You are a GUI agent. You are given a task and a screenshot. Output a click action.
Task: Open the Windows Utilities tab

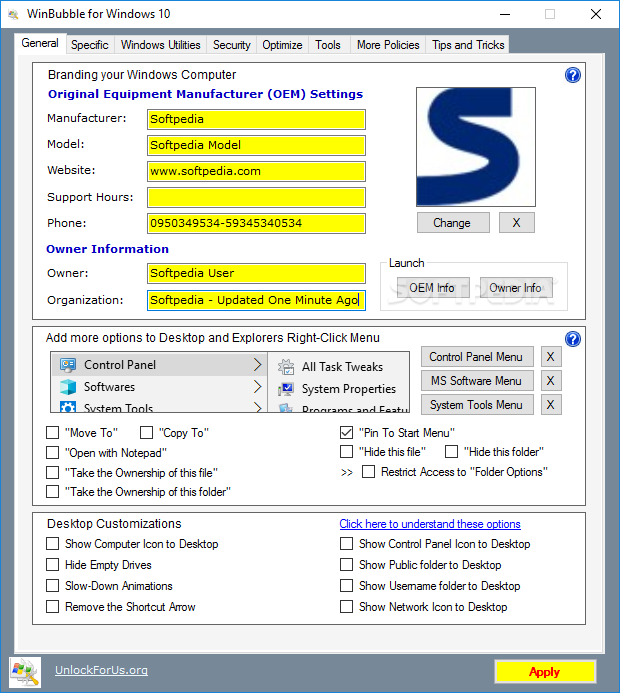click(160, 45)
